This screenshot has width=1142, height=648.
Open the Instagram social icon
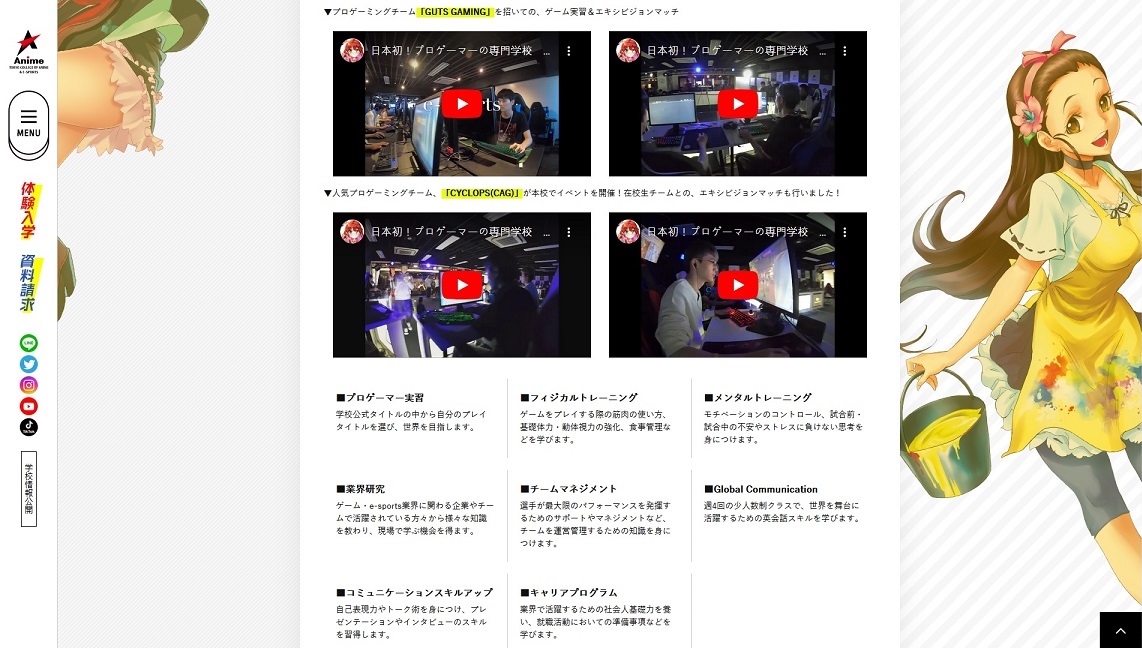[x=29, y=385]
